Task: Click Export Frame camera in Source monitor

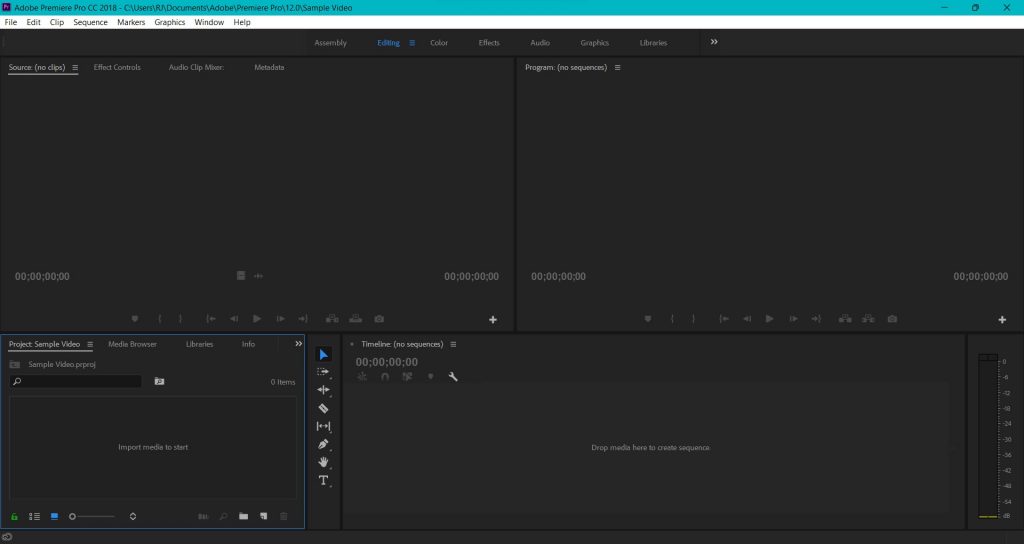Action: (x=379, y=319)
